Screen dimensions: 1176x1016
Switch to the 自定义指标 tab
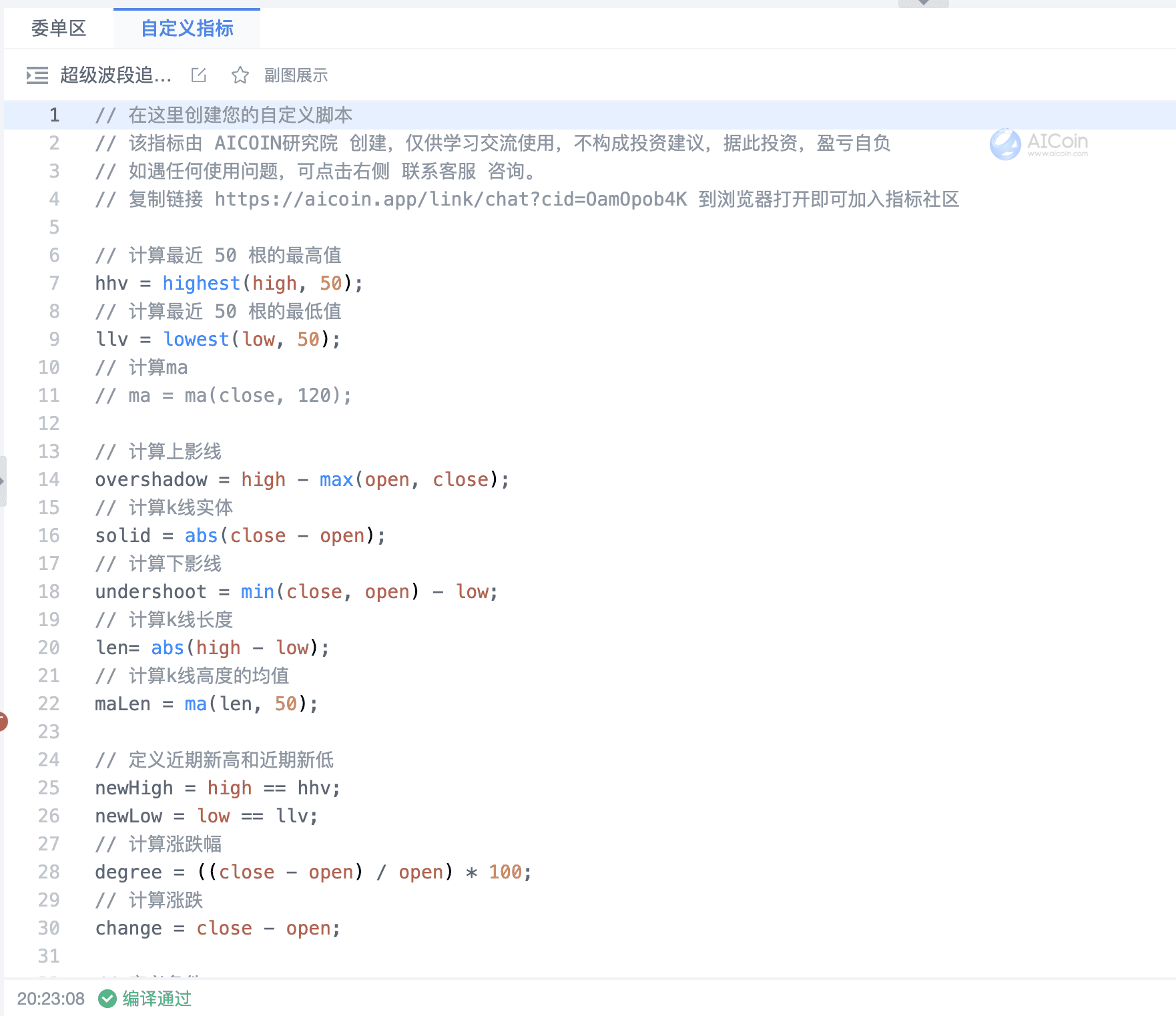[187, 28]
